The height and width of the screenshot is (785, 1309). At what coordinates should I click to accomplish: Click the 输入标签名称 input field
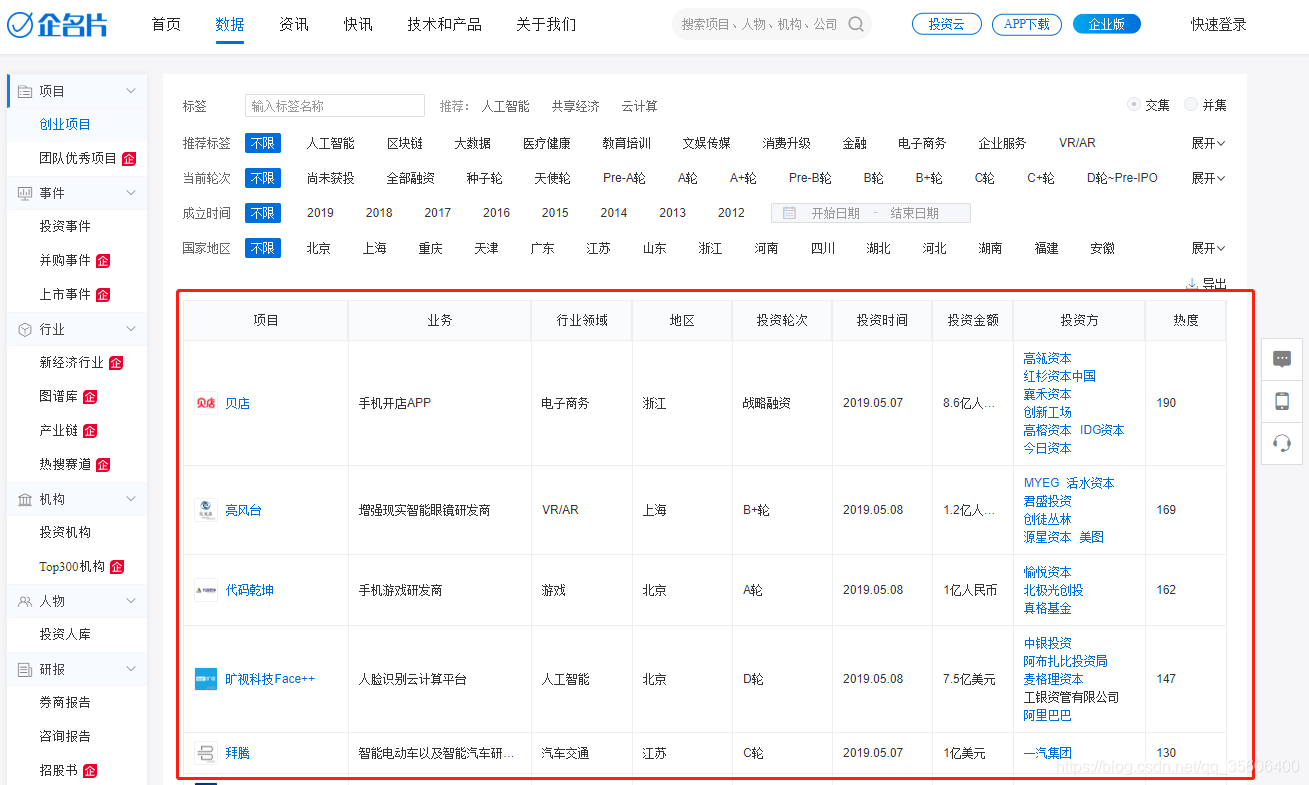[334, 105]
